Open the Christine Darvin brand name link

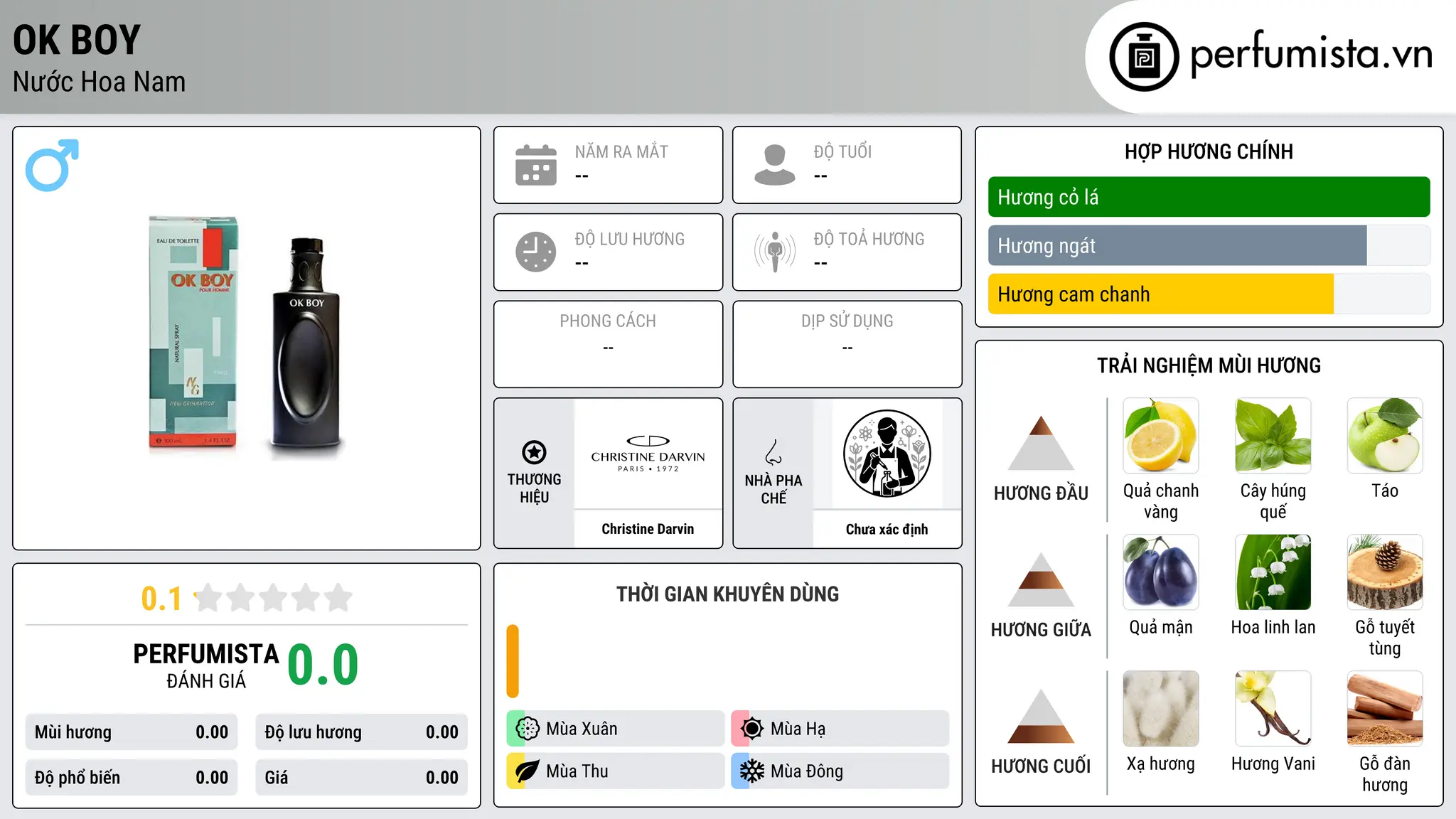(x=648, y=529)
